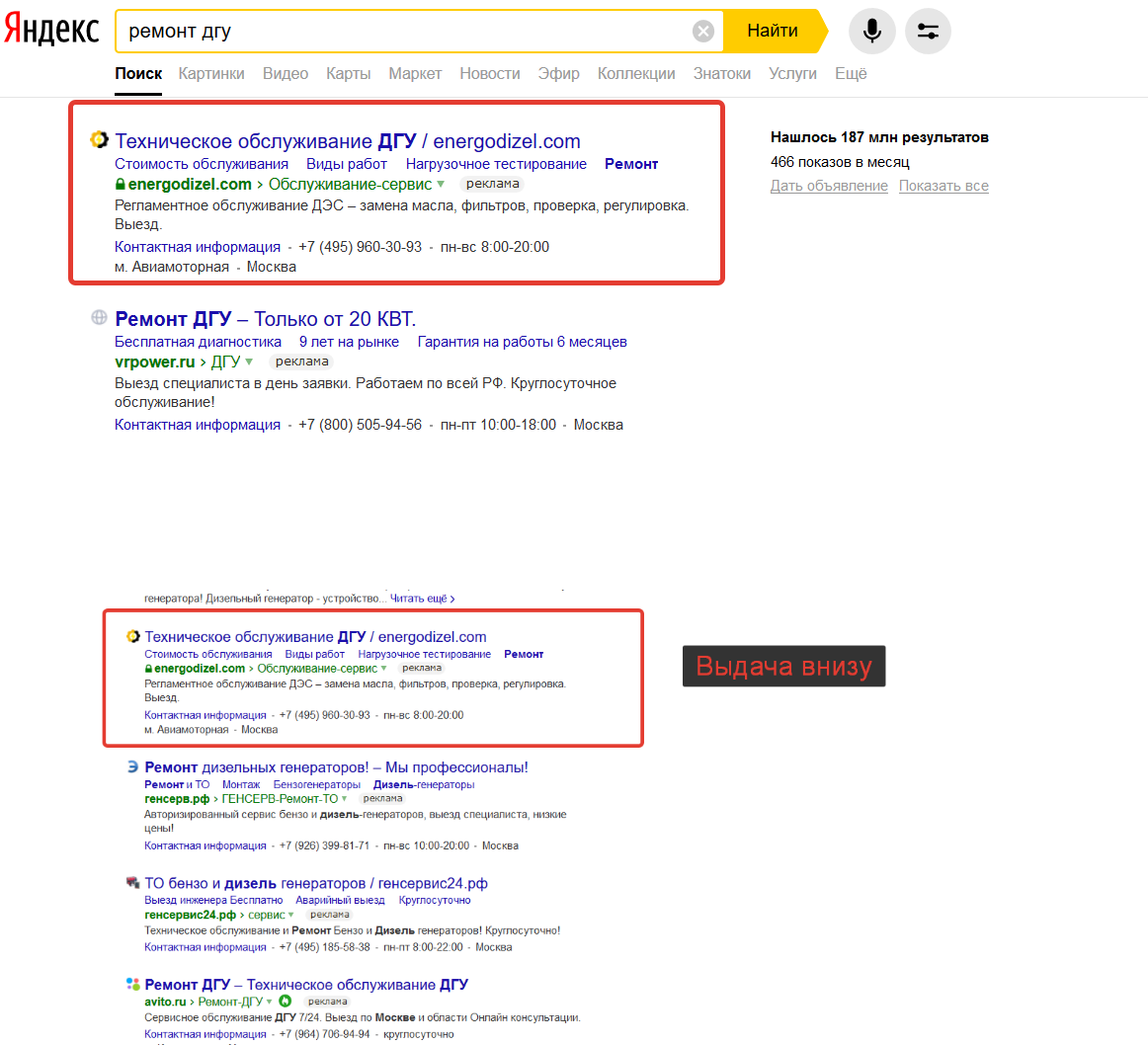Screen dimensions: 1148x1045
Task: Open Контактная информация for +7 (926) 399-81-71
Action: (205, 845)
